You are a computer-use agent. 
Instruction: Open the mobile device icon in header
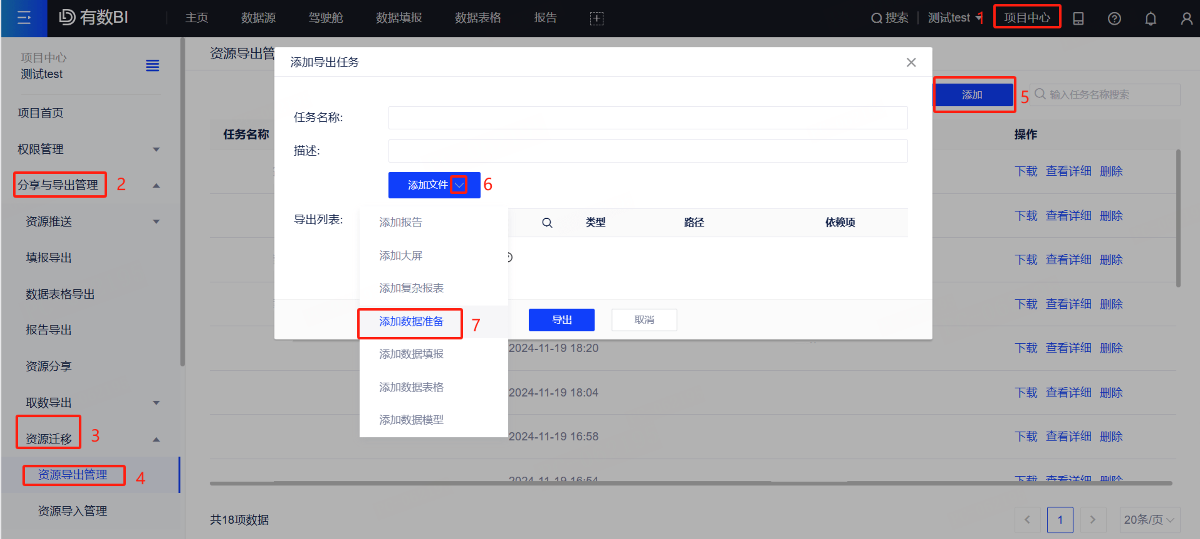[x=1078, y=18]
